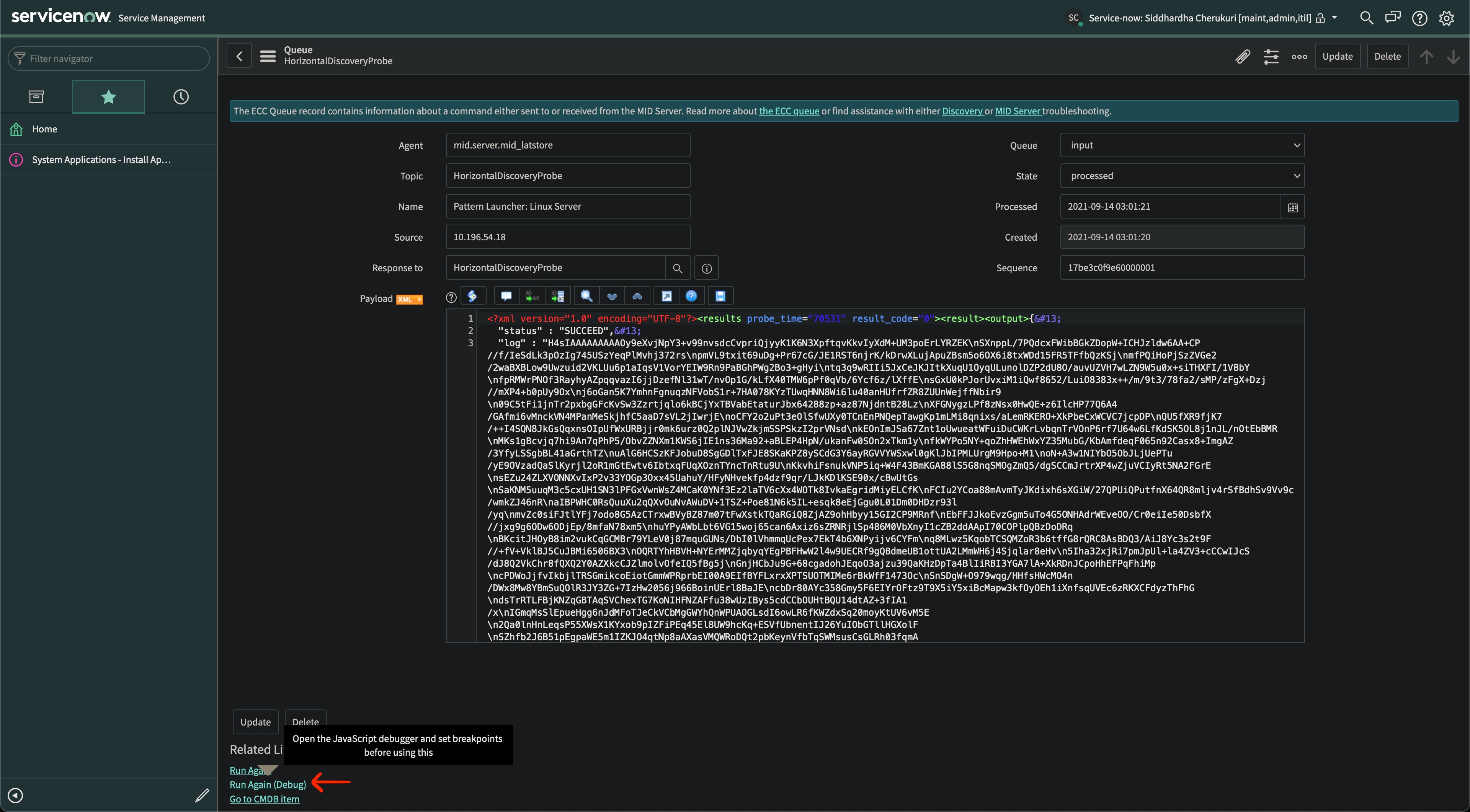Click the search magnifier in Payload toolbar
This screenshot has height=812, width=1470.
586,296
